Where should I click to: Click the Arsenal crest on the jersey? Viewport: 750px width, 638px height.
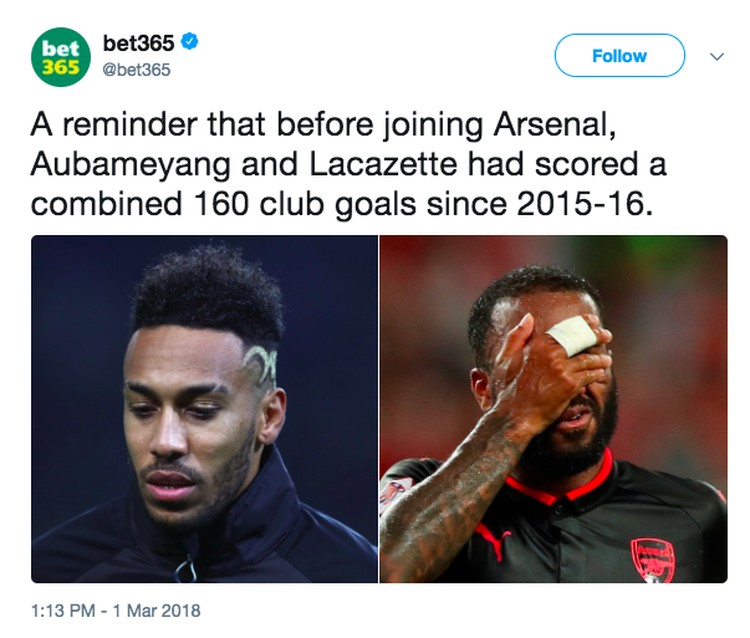tap(652, 559)
